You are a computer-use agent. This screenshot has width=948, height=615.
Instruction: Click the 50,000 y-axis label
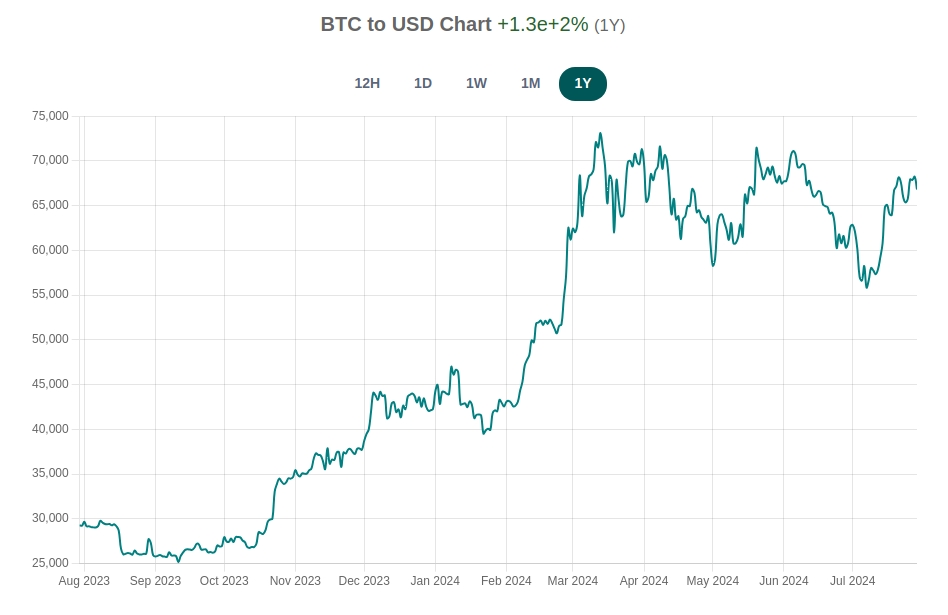[50, 339]
